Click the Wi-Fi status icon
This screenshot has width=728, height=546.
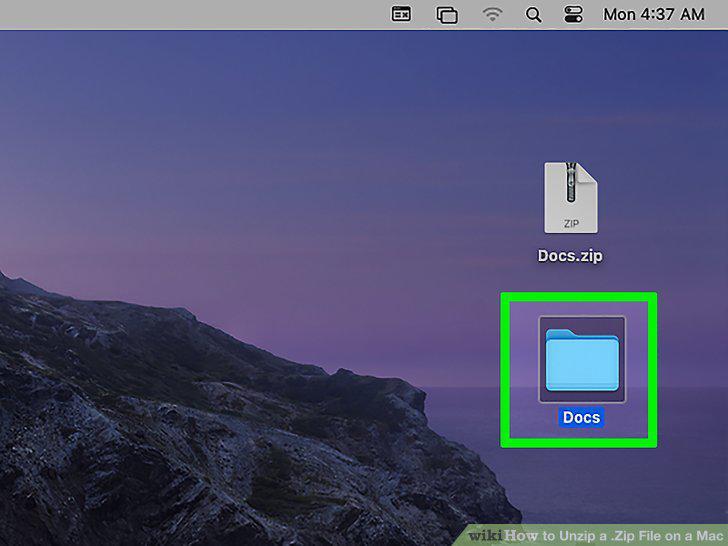(x=492, y=14)
